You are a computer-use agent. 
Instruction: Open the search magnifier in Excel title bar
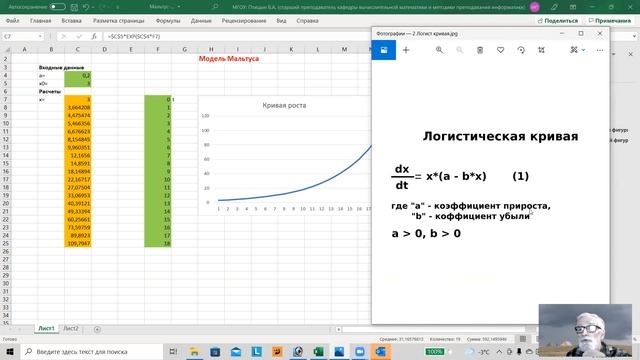click(x=215, y=7)
